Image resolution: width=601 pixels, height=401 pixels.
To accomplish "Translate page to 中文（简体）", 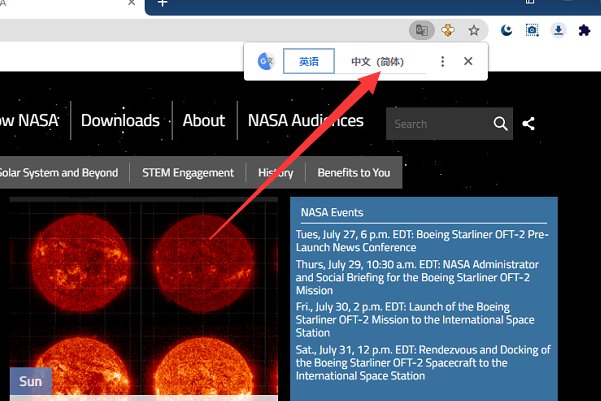I will coord(378,62).
